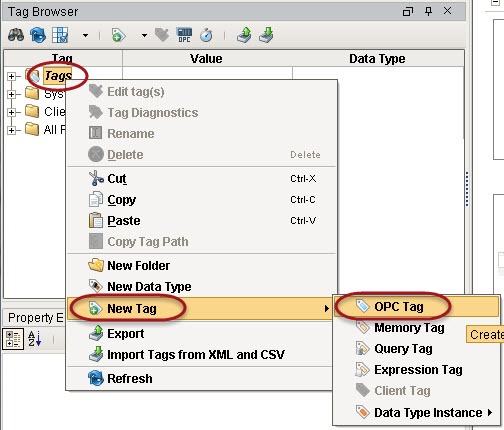Toggle categorized view in Property Editor
The height and width of the screenshot is (430, 504).
click(x=13, y=339)
